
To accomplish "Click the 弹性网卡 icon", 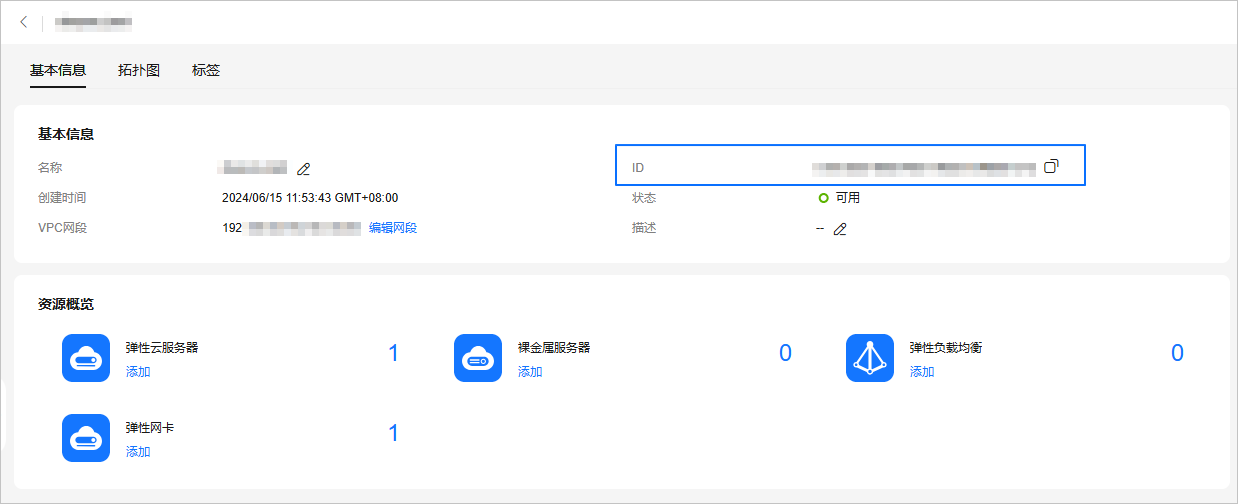I will (x=86, y=438).
